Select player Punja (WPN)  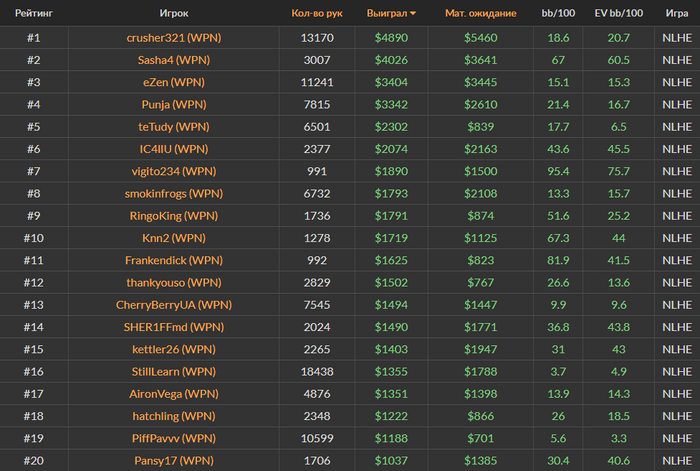click(x=174, y=104)
